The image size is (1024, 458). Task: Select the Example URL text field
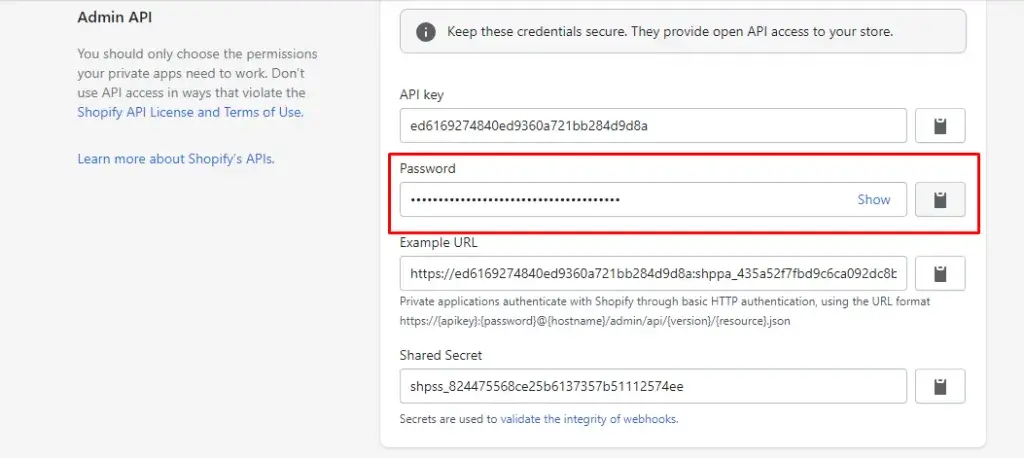coord(652,273)
